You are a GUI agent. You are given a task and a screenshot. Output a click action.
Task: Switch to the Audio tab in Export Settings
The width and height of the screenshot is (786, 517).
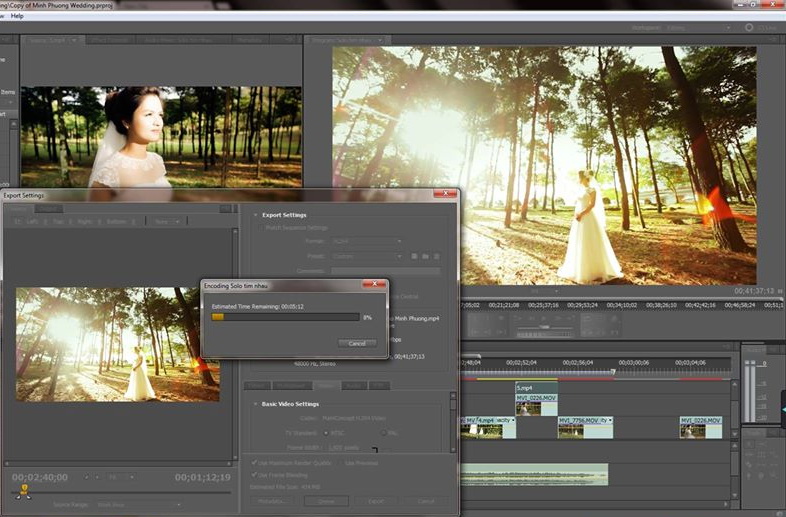353,386
